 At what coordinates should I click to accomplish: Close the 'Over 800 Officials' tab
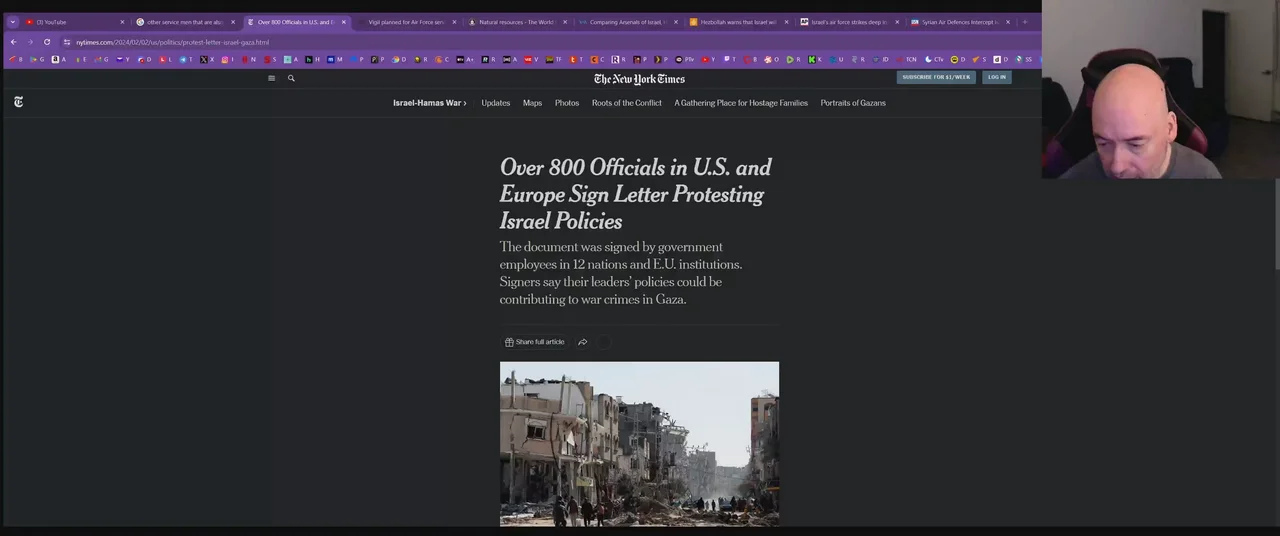tap(344, 22)
